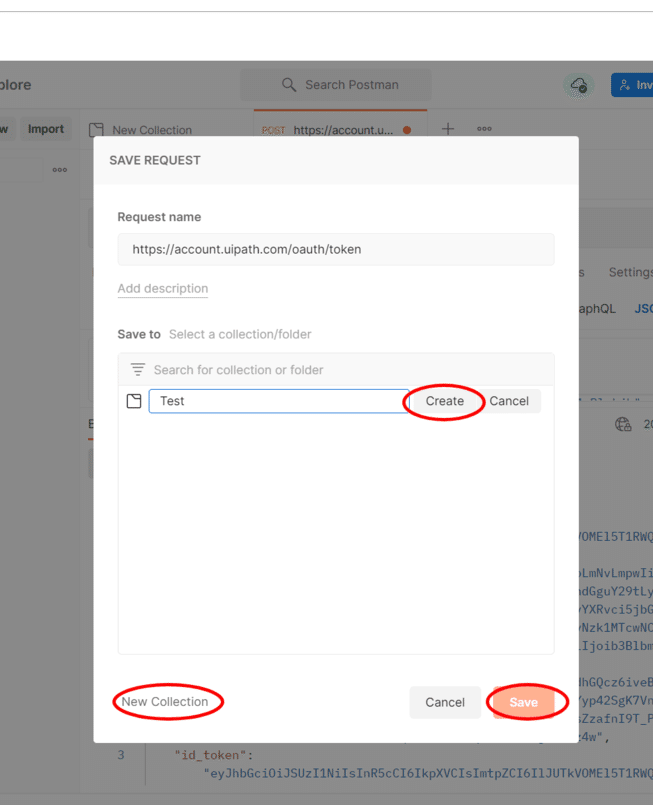Open the sidebar three-dots options menu

pos(60,170)
